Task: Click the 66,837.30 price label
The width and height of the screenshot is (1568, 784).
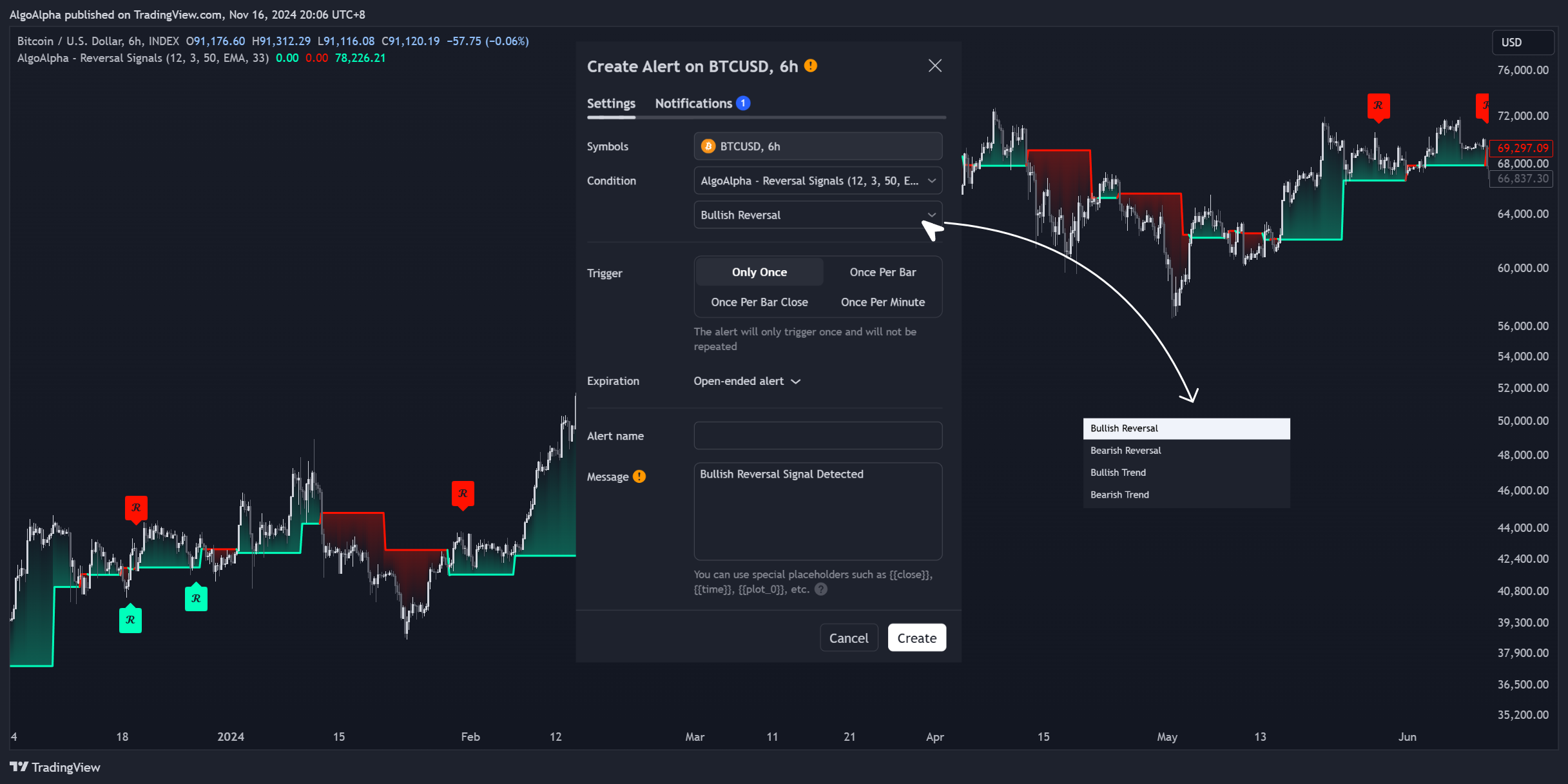Action: pyautogui.click(x=1522, y=179)
